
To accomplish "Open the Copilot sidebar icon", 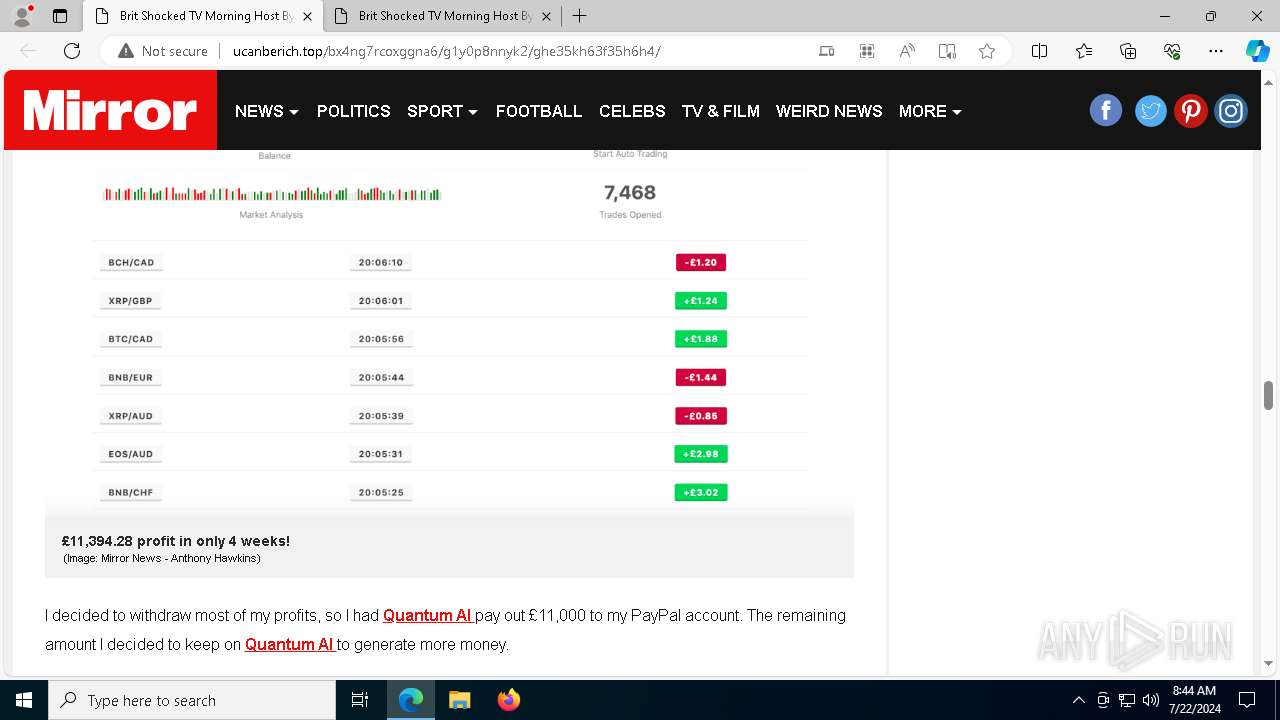I will 1257,51.
